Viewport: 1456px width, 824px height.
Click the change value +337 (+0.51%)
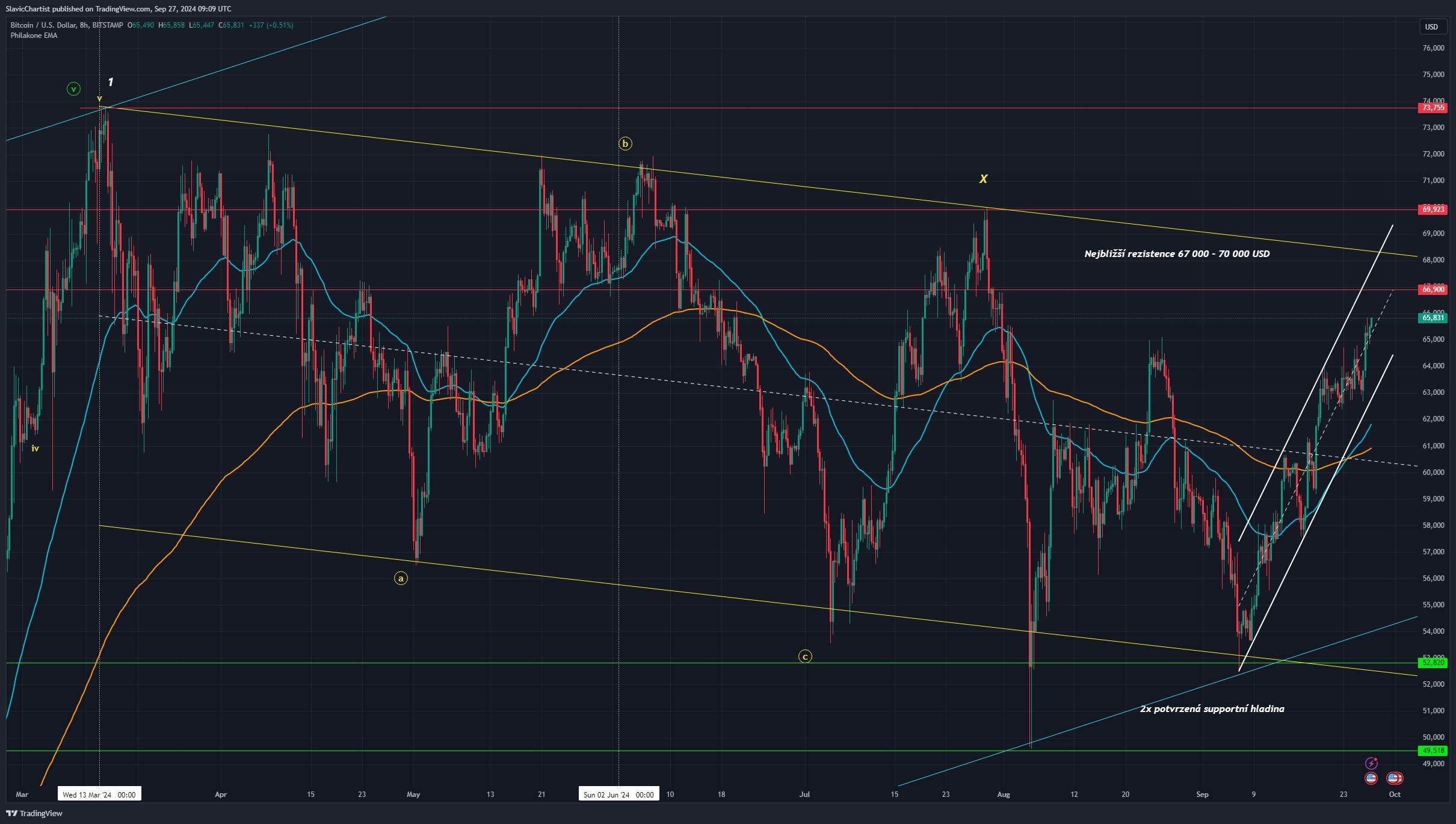point(271,25)
